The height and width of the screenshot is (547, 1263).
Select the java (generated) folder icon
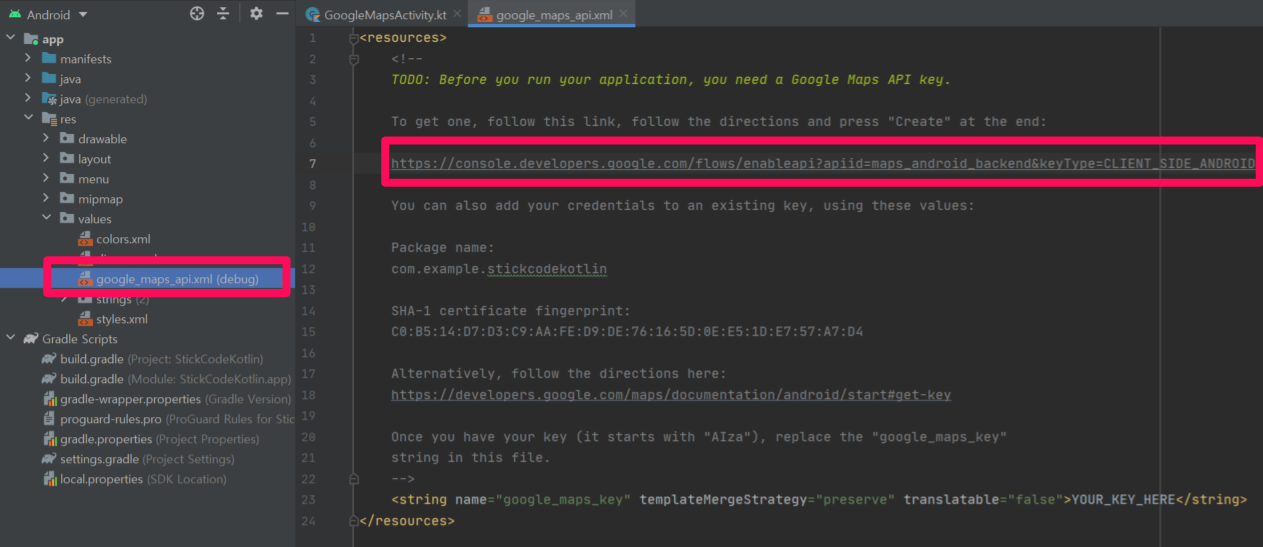(x=49, y=99)
